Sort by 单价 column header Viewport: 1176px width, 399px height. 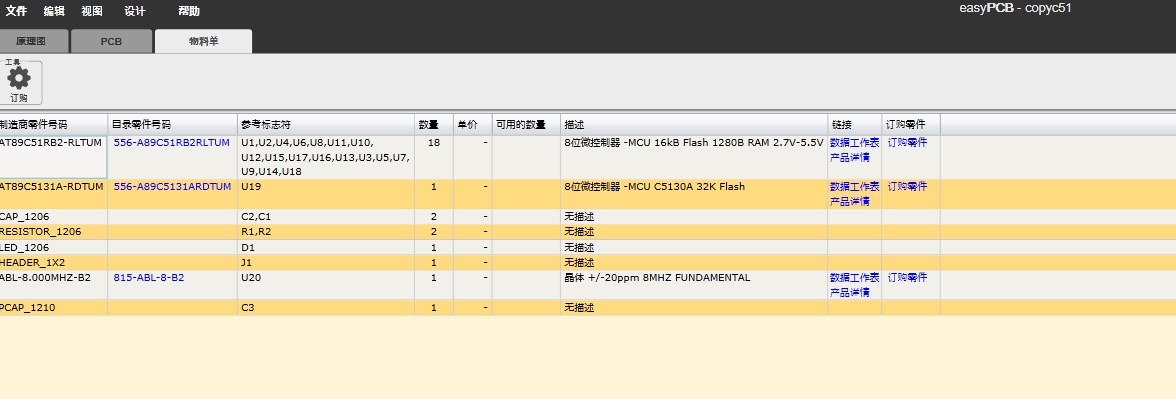click(473, 124)
